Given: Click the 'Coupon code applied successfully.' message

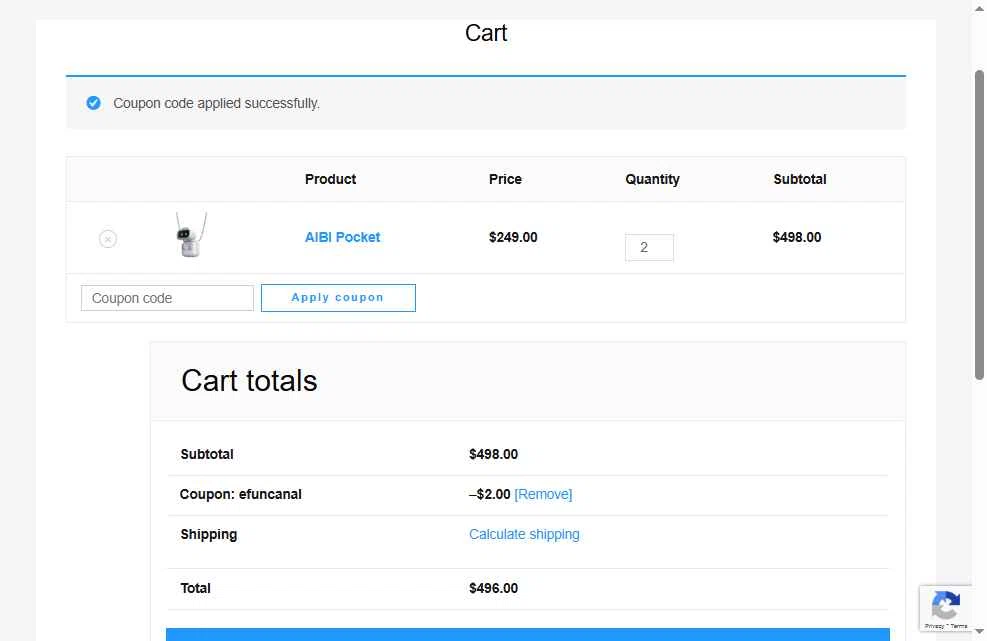Looking at the screenshot, I should [217, 103].
